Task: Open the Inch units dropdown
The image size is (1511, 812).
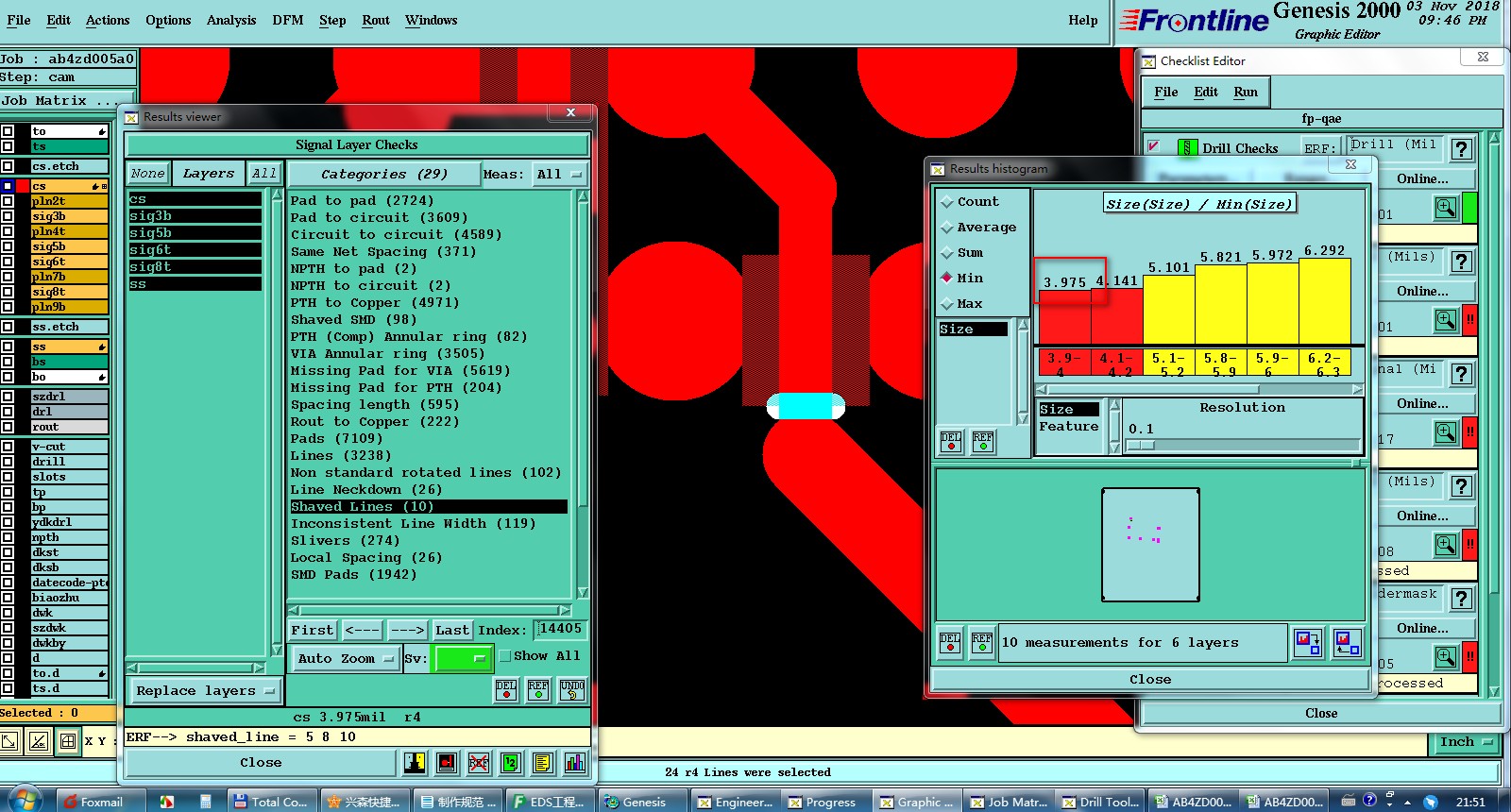Action: [x=1466, y=742]
